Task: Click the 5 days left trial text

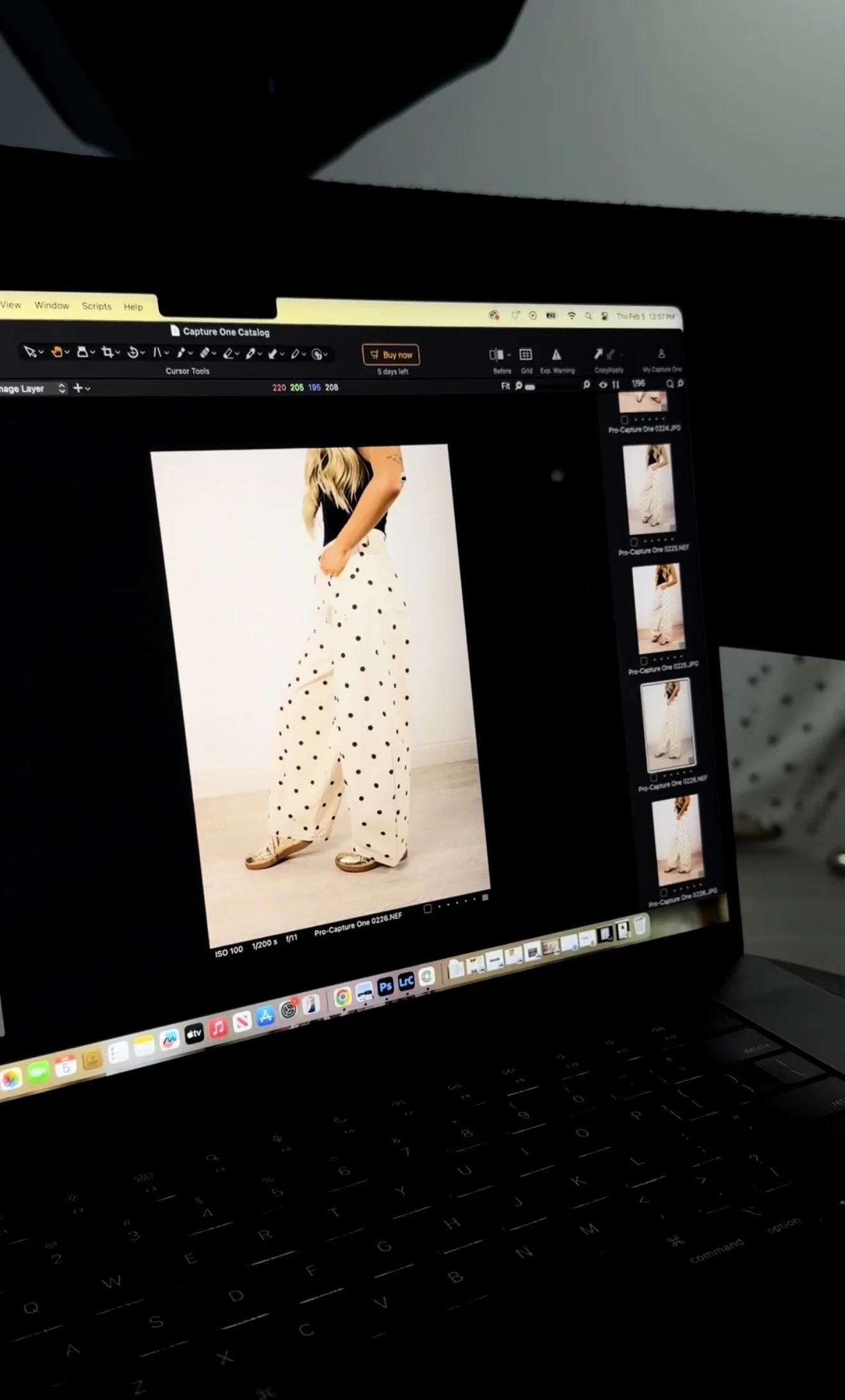Action: pyautogui.click(x=392, y=372)
